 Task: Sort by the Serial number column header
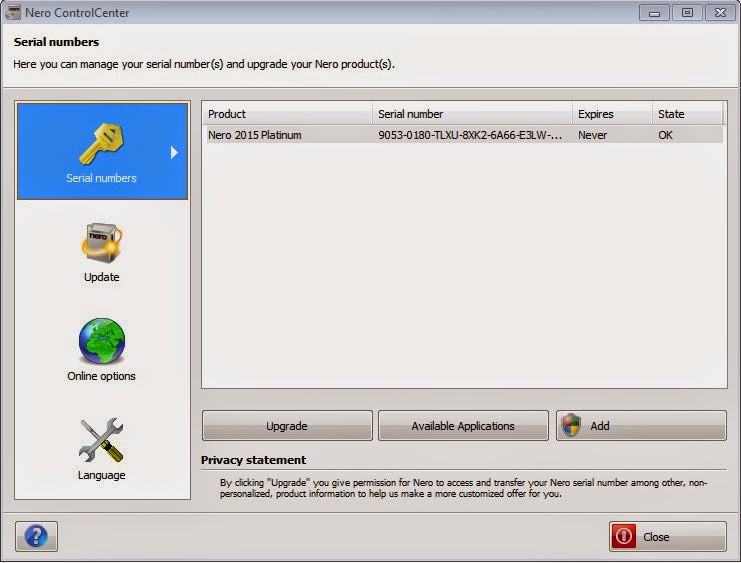[473, 114]
